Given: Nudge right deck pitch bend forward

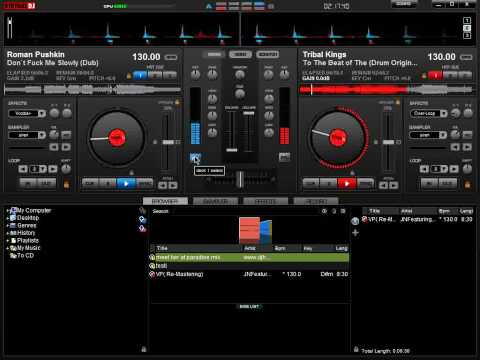Looking at the screenshot, I should (394, 185).
